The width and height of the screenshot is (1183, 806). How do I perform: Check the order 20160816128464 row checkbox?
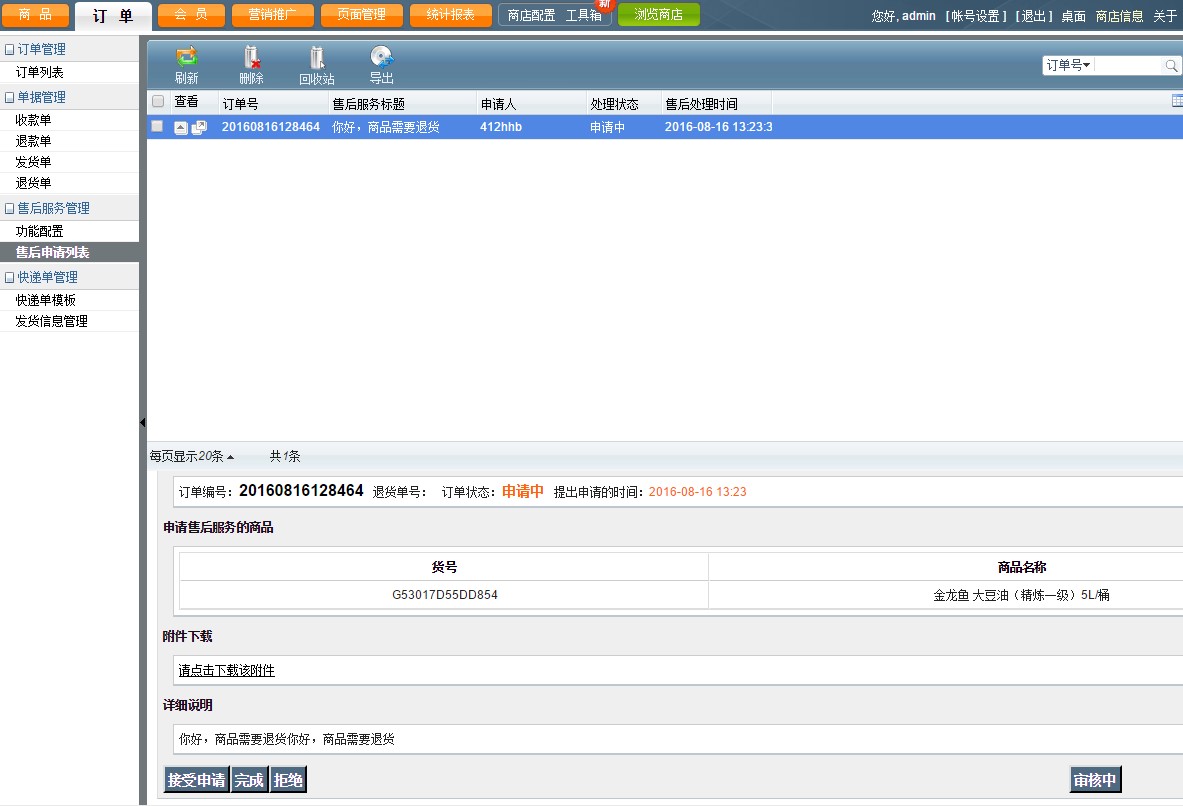point(157,126)
